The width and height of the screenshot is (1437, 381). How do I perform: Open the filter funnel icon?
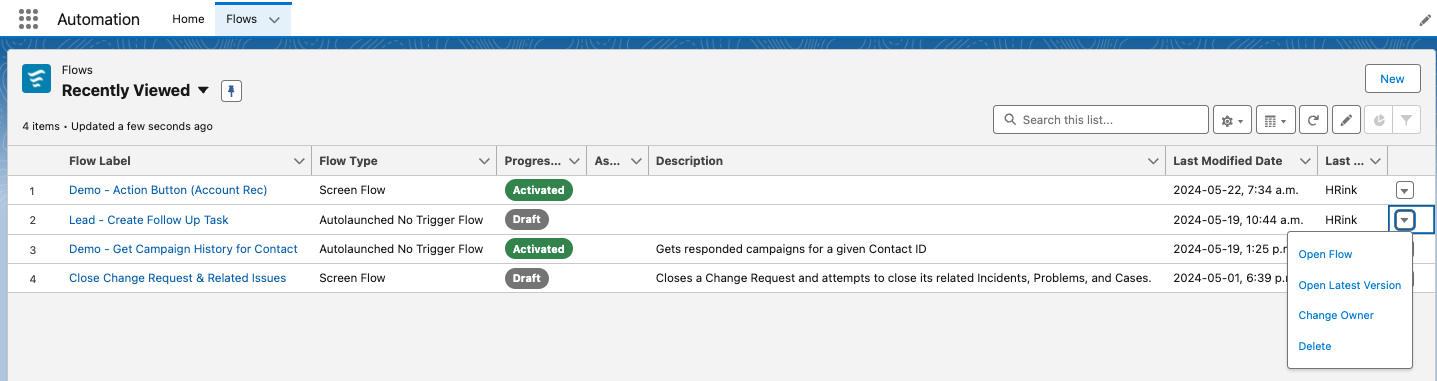coord(1406,120)
